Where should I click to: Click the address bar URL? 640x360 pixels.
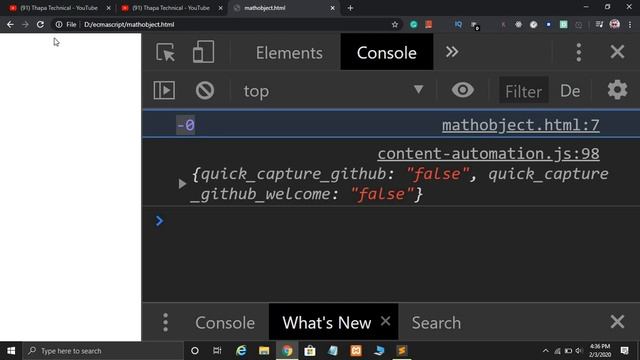129,24
